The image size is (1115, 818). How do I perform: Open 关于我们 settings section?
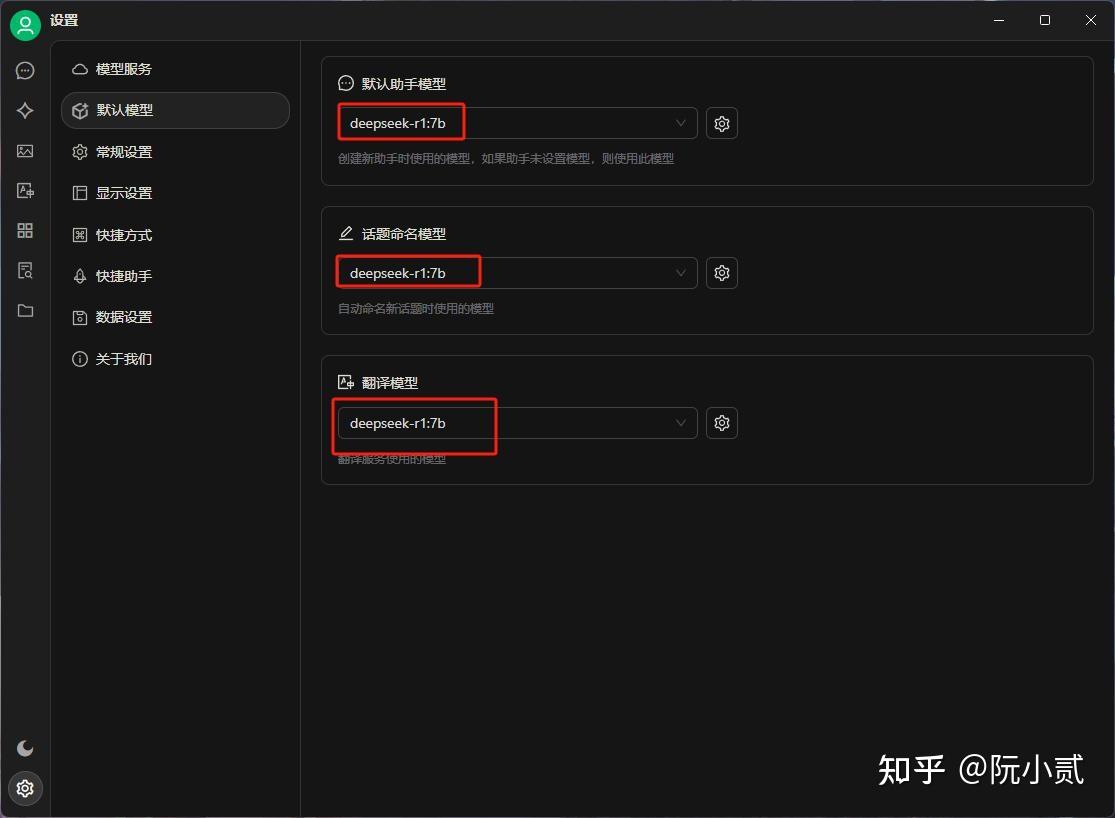(x=175, y=359)
